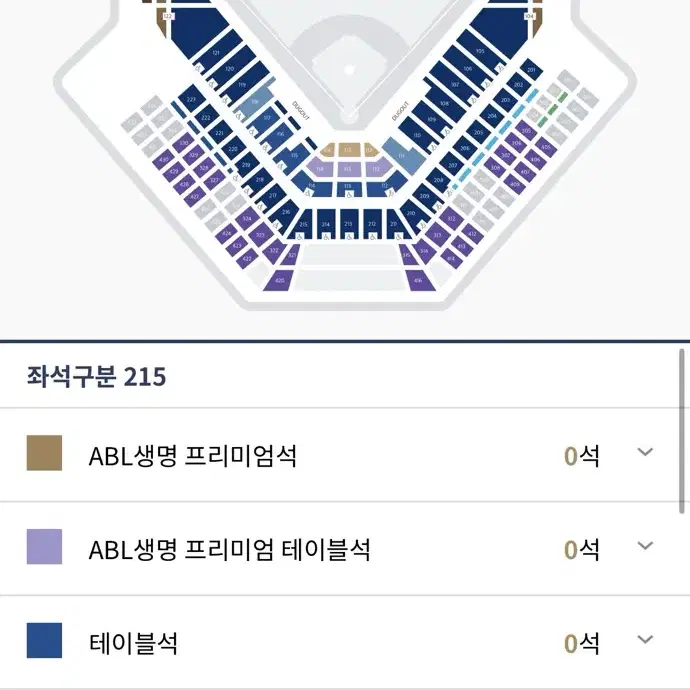Click wheelchair icon beside section 121

coord(198,69)
